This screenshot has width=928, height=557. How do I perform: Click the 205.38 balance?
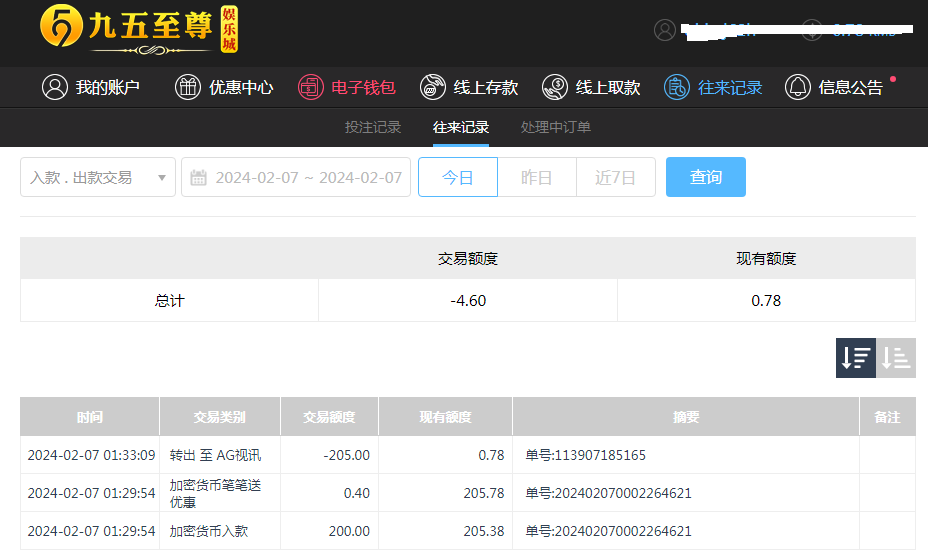pyautogui.click(x=484, y=531)
